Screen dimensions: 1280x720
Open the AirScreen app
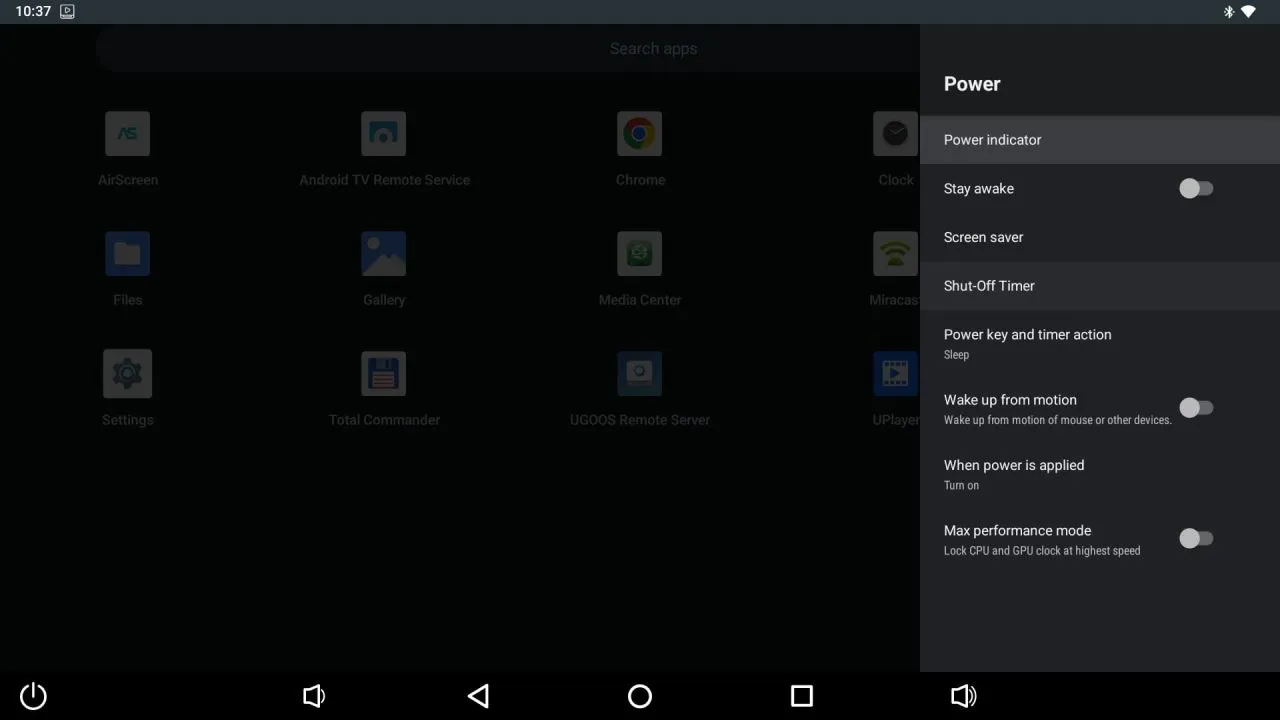tap(127, 133)
